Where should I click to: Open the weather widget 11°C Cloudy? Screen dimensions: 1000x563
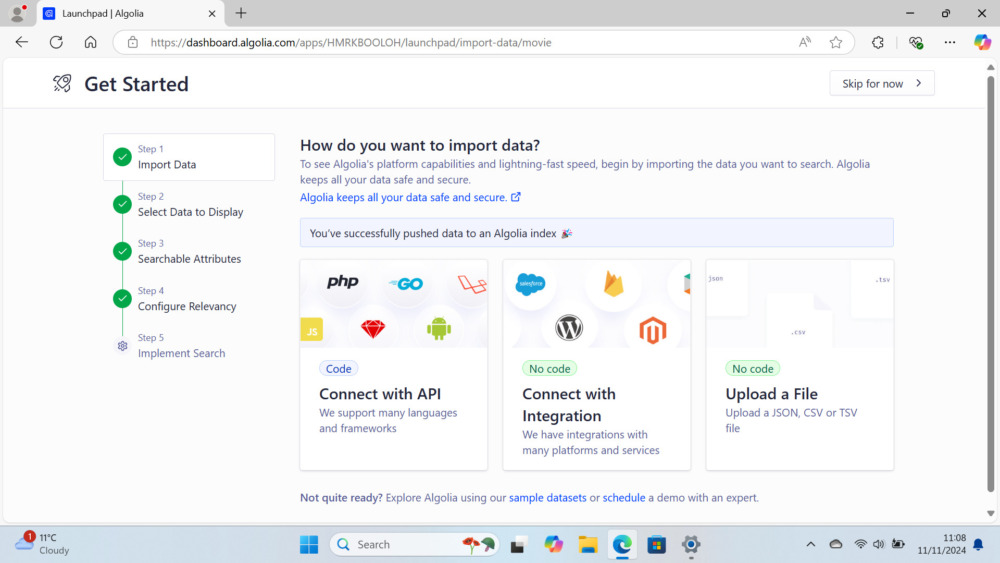coord(42,544)
